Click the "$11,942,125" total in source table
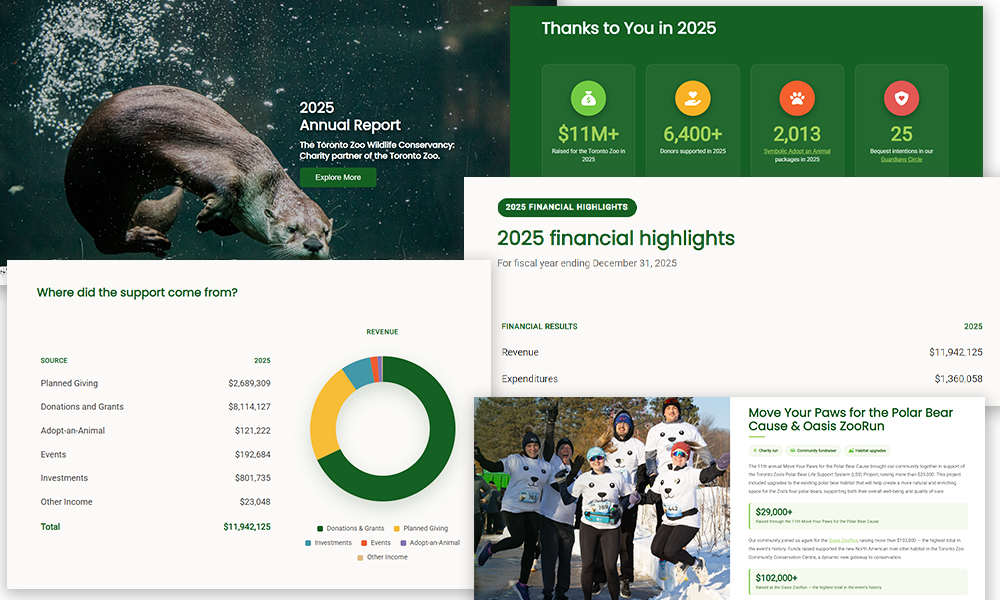Image resolution: width=1000 pixels, height=600 pixels. click(x=247, y=527)
